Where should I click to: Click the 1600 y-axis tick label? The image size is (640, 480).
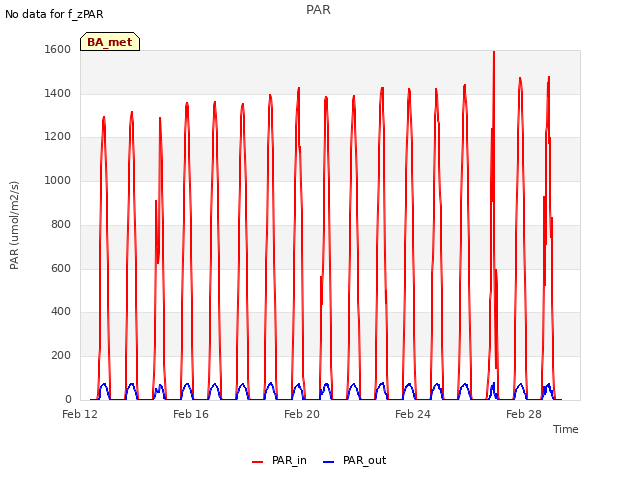coord(58,49)
